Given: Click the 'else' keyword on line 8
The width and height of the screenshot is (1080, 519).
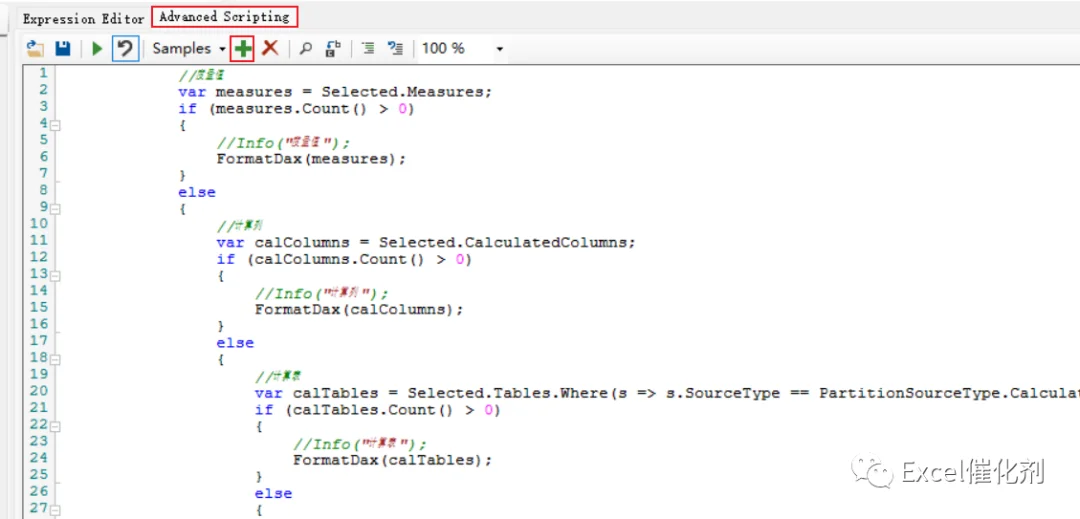Looking at the screenshot, I should click(197, 193).
